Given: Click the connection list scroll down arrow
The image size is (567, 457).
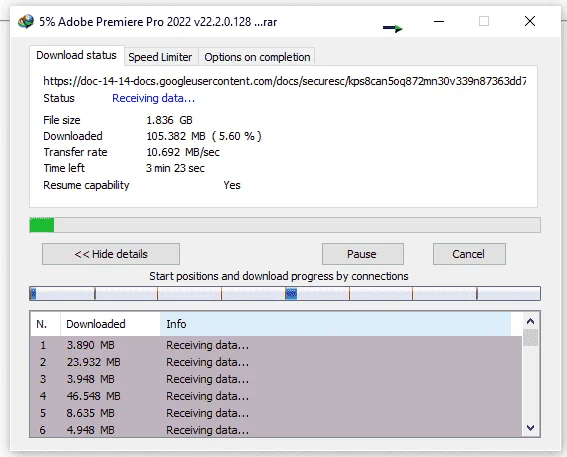Looking at the screenshot, I should 530,428.
